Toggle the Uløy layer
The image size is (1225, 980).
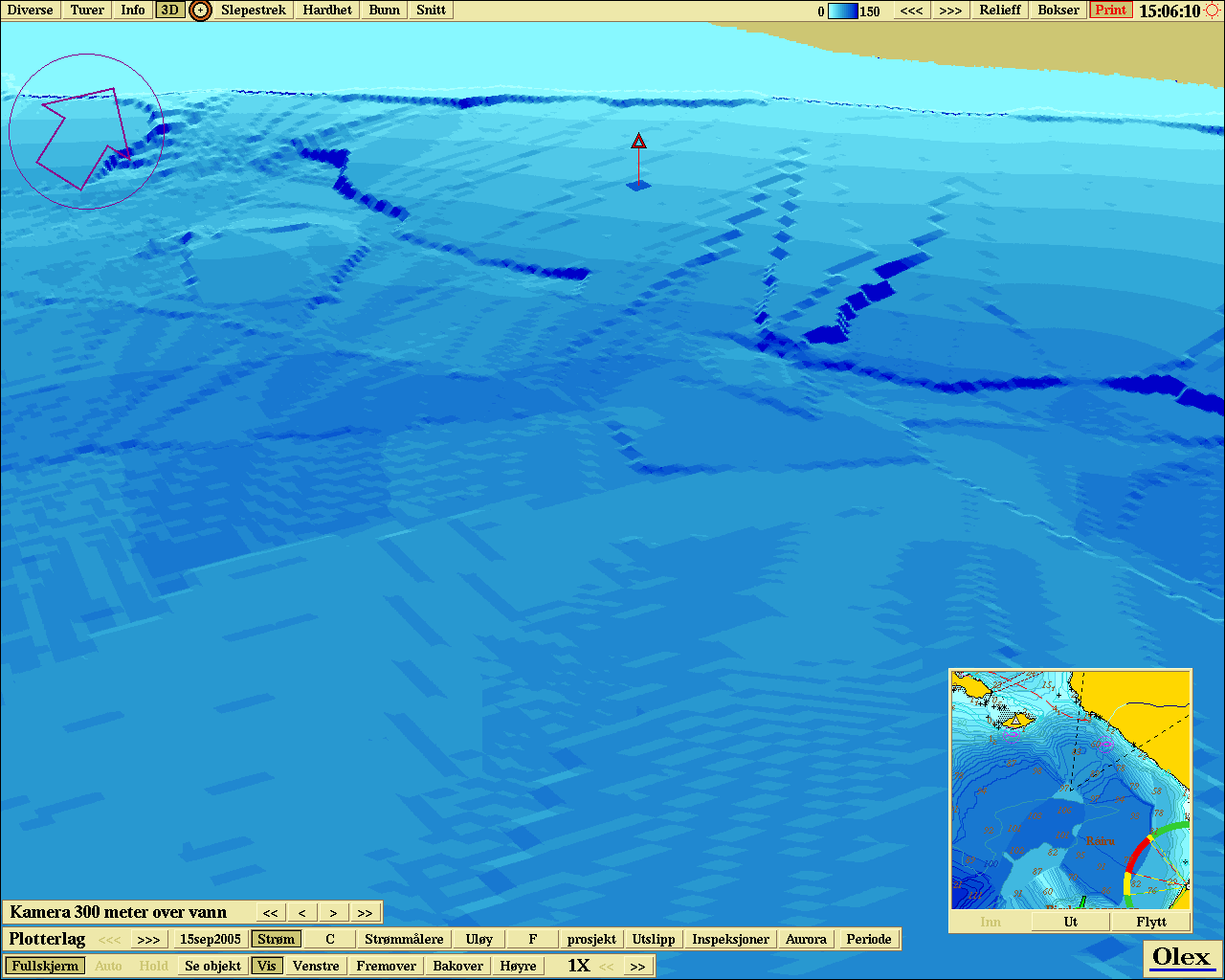[479, 939]
